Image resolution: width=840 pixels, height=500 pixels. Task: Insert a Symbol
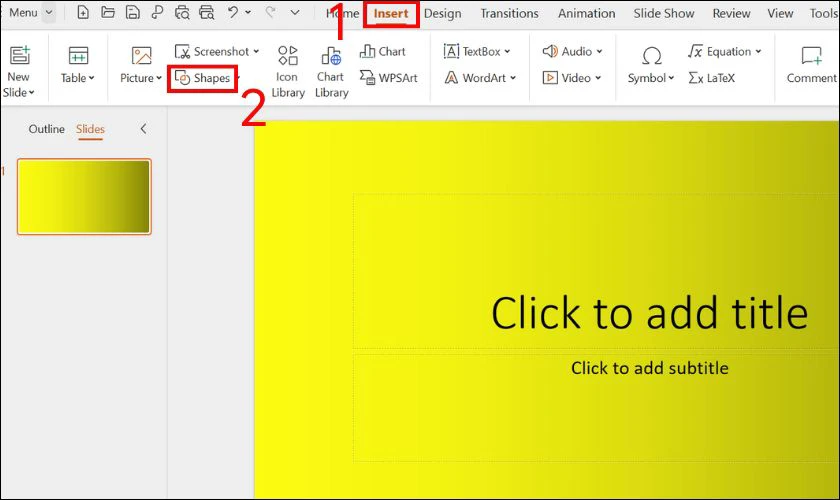650,65
